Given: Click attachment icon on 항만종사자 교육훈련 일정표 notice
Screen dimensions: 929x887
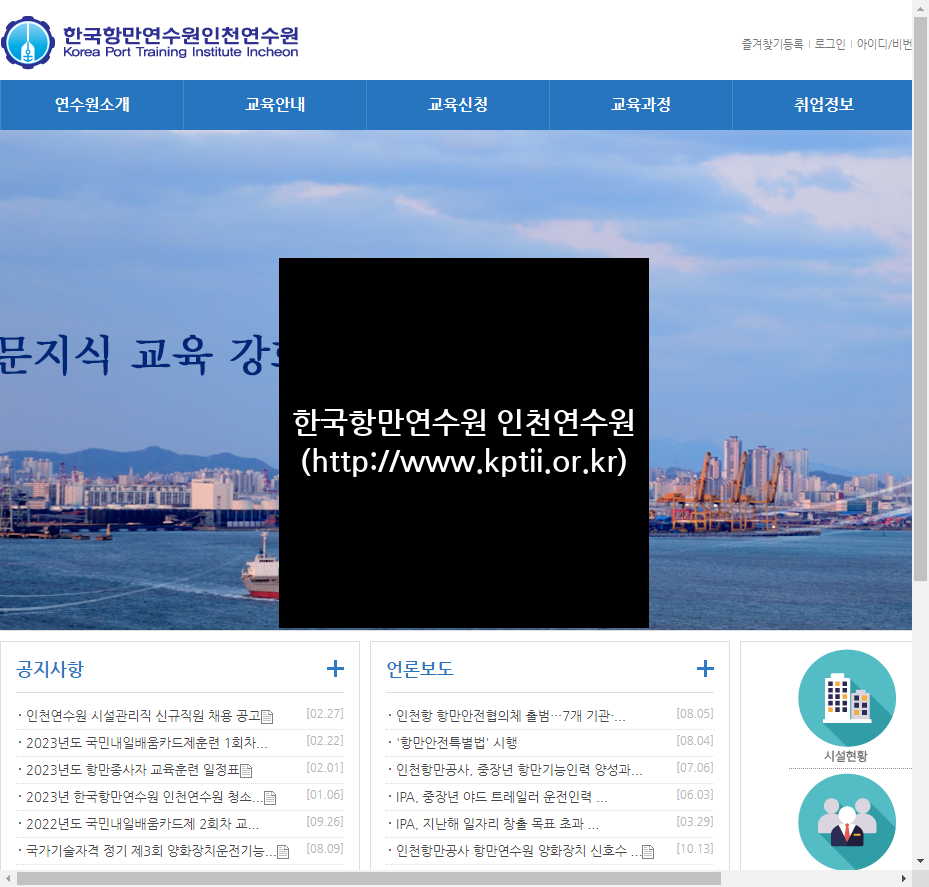Looking at the screenshot, I should [x=246, y=770].
